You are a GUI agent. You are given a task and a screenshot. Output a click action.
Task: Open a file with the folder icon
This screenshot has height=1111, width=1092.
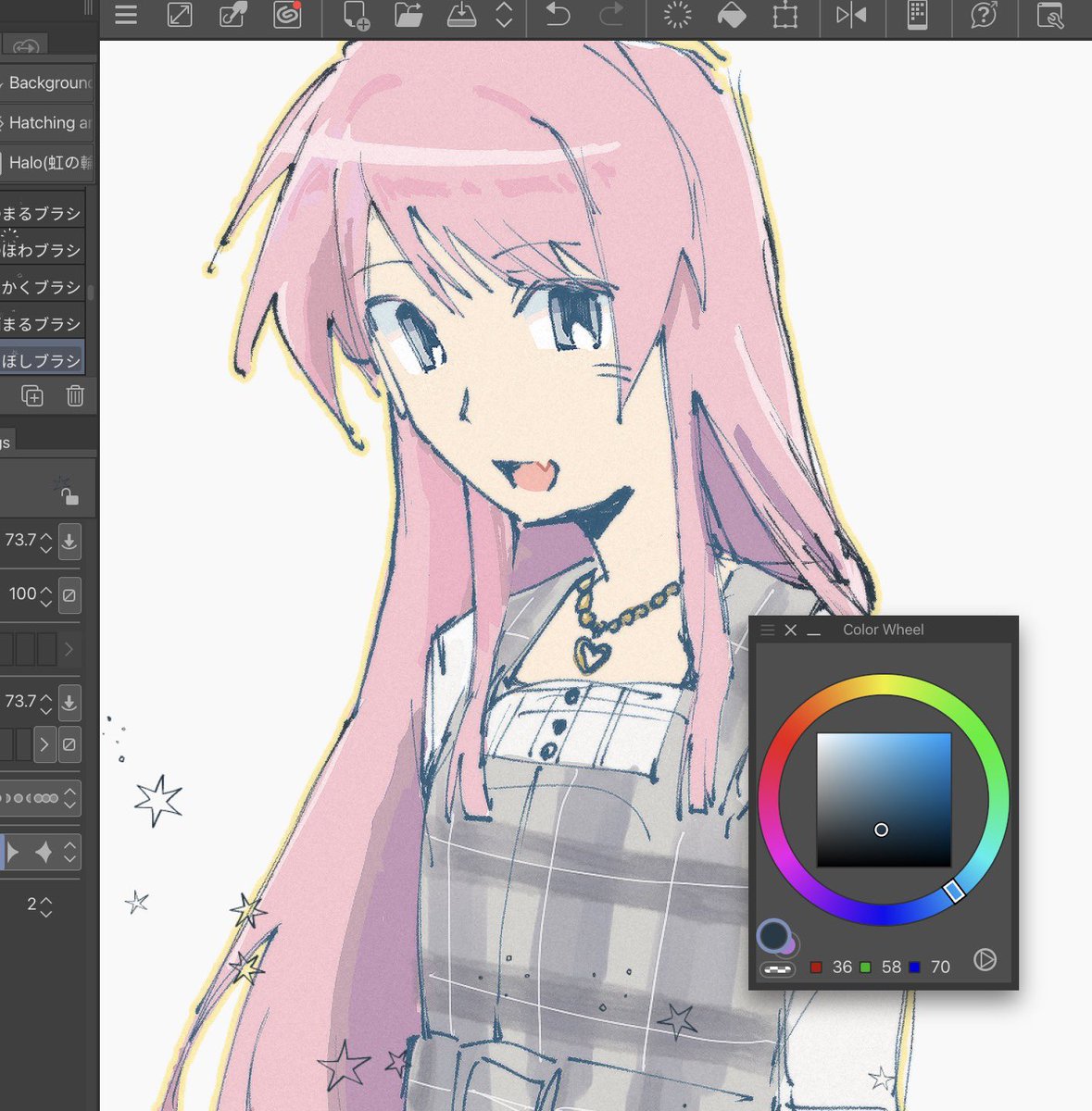point(408,16)
